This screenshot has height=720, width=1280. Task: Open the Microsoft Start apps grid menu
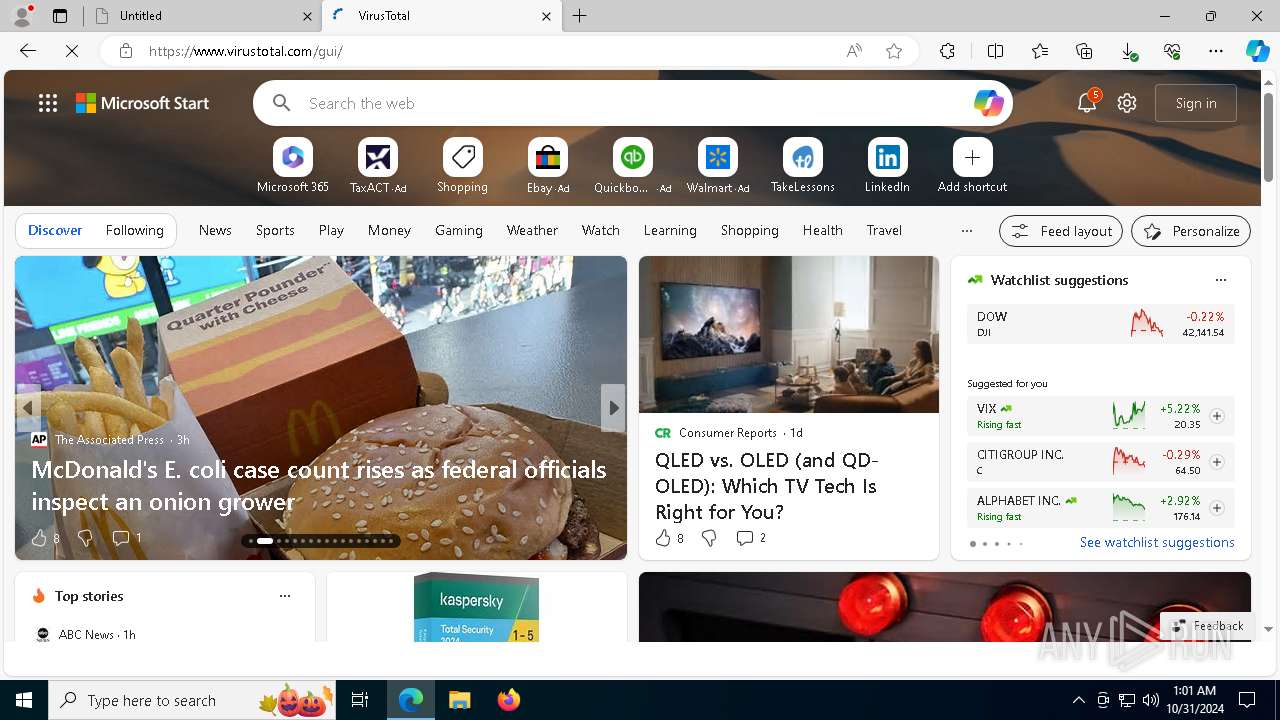click(48, 103)
